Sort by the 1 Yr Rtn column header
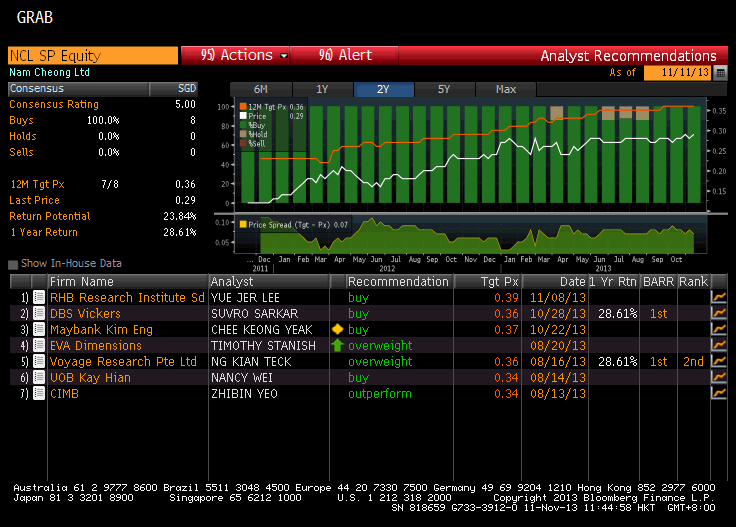736x527 pixels. tap(613, 282)
